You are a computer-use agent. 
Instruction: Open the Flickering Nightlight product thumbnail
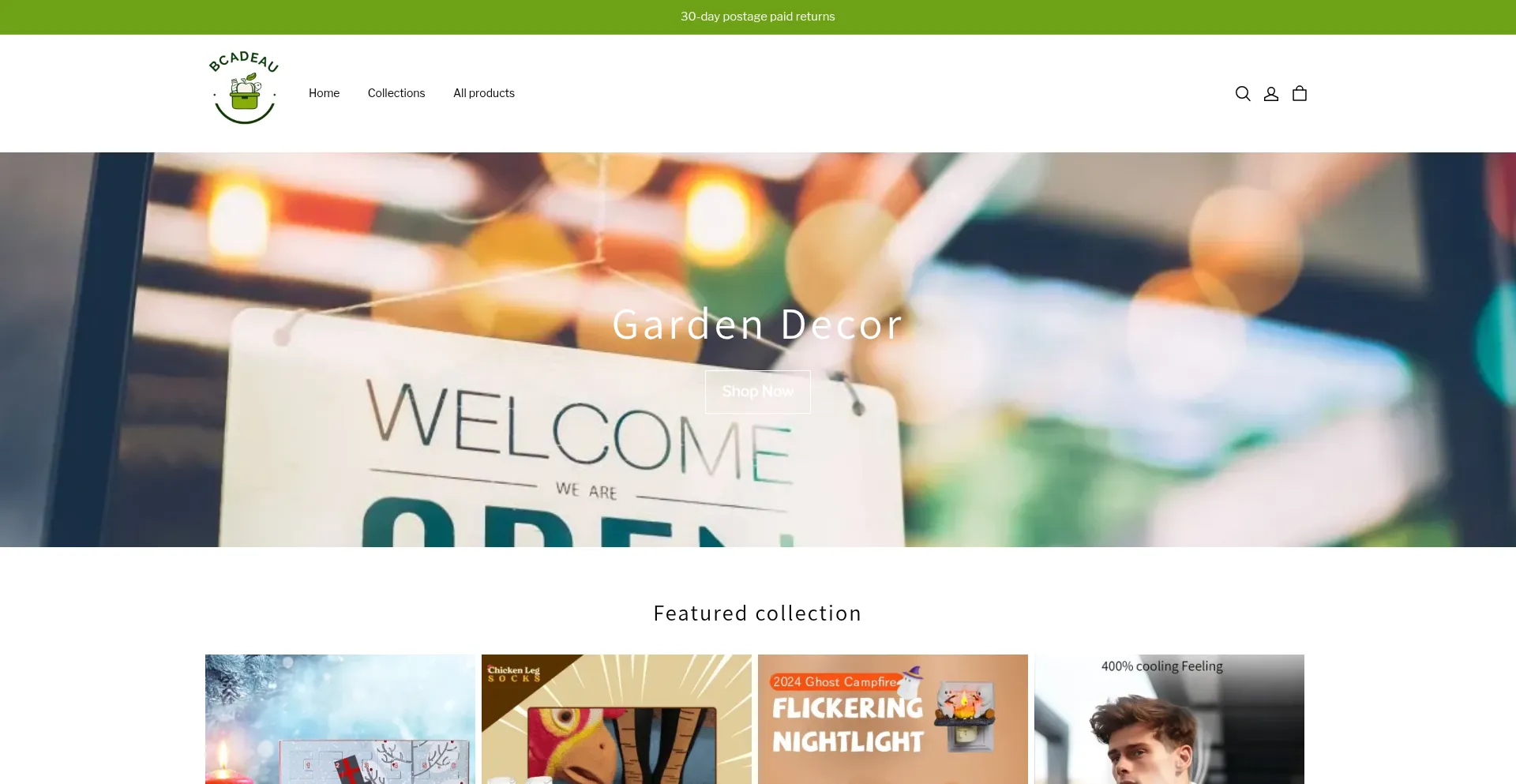[x=893, y=719]
